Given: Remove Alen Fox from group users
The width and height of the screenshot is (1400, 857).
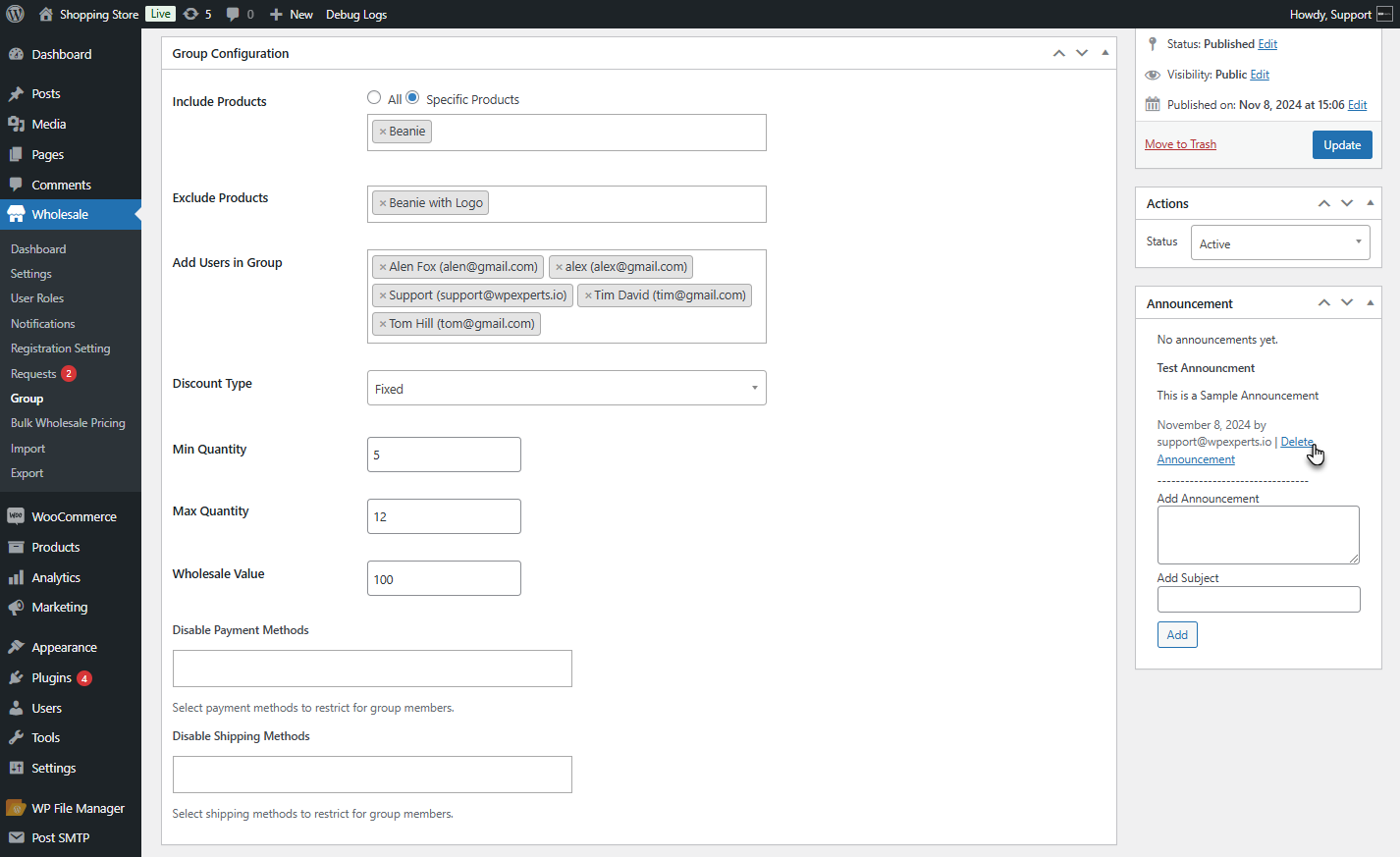Looking at the screenshot, I should 383,267.
